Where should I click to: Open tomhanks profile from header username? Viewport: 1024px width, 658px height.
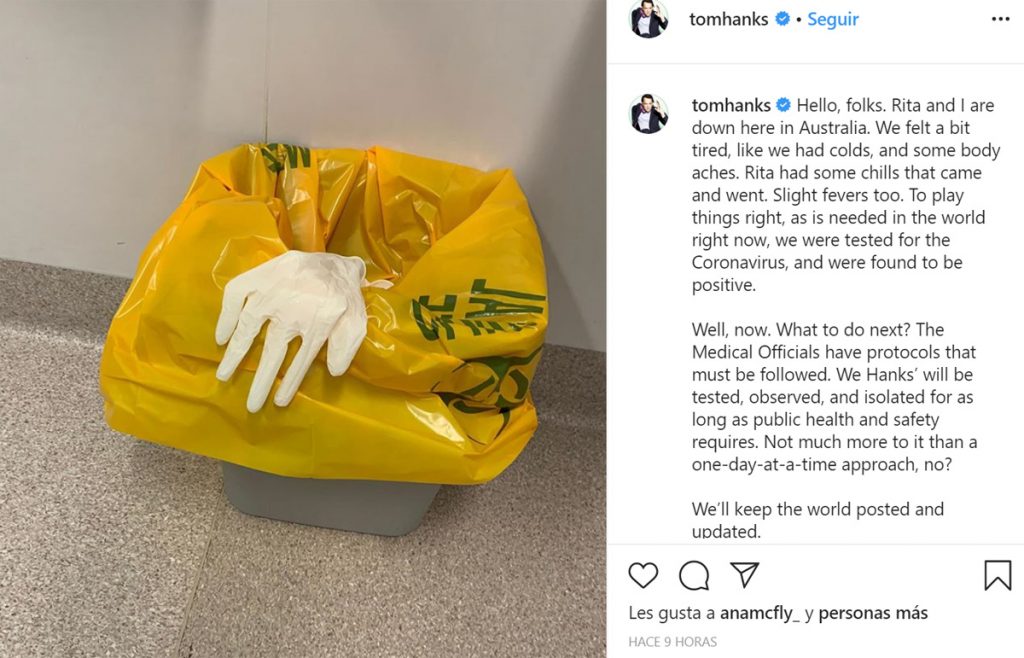[x=729, y=20]
